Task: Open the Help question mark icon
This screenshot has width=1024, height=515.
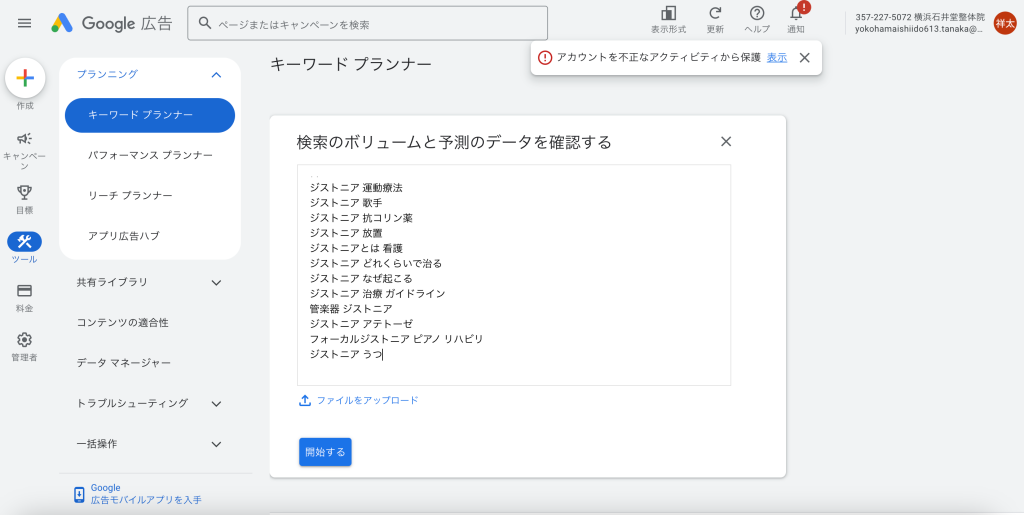Action: point(757,14)
